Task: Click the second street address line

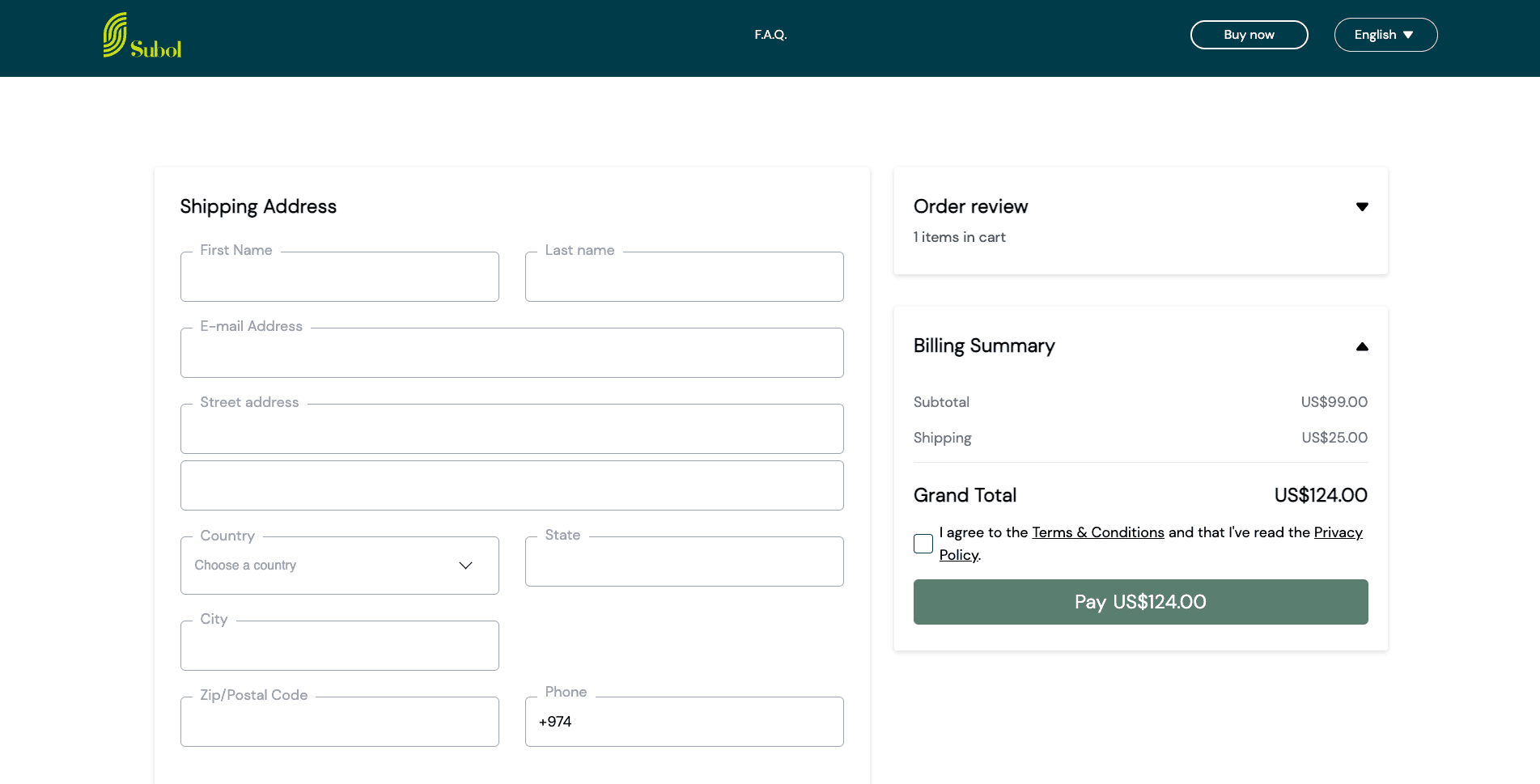Action: point(511,485)
